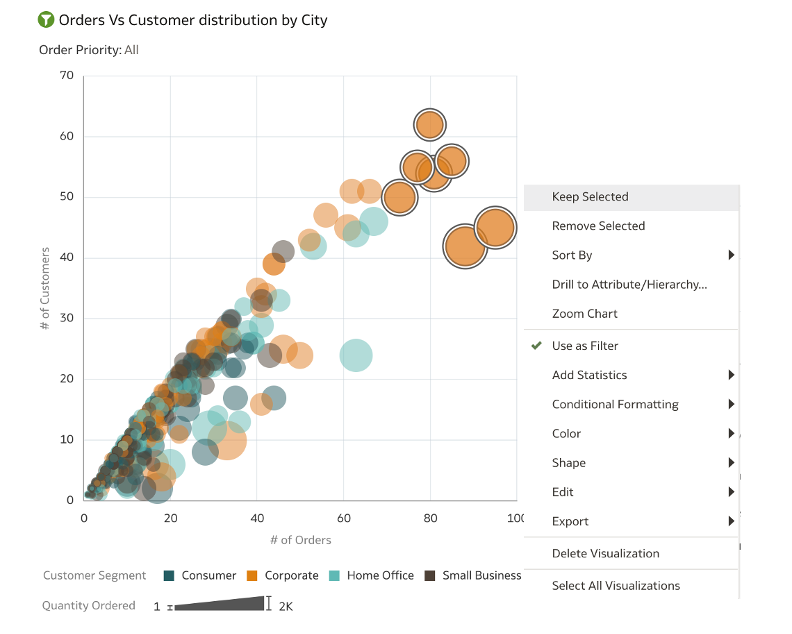Image resolution: width=792 pixels, height=634 pixels.
Task: Click the topmost selected orange bubble
Action: click(x=430, y=125)
